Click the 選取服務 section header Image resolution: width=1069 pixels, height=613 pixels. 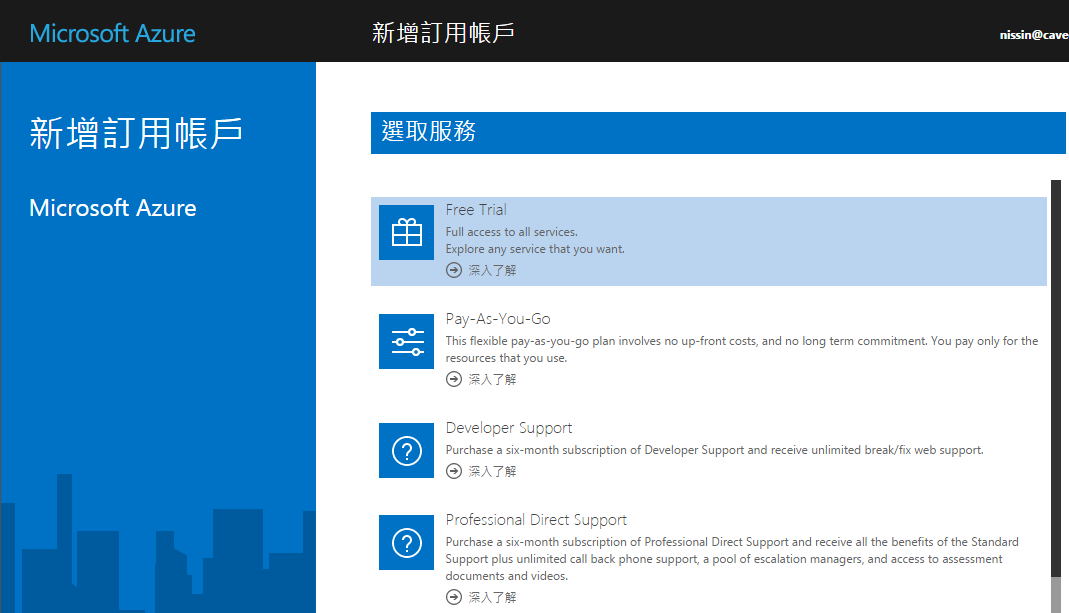(x=718, y=133)
